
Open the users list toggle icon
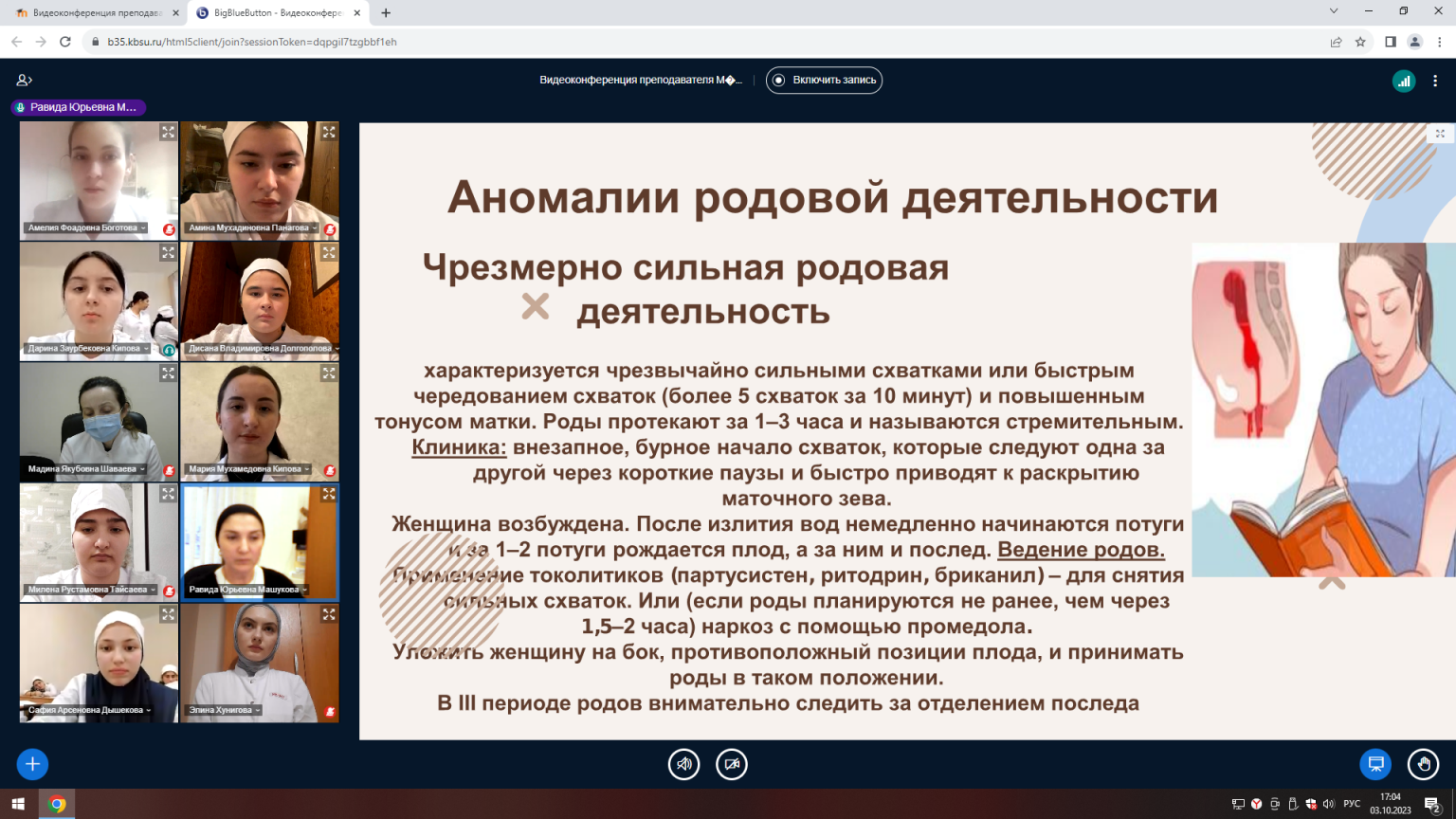25,81
